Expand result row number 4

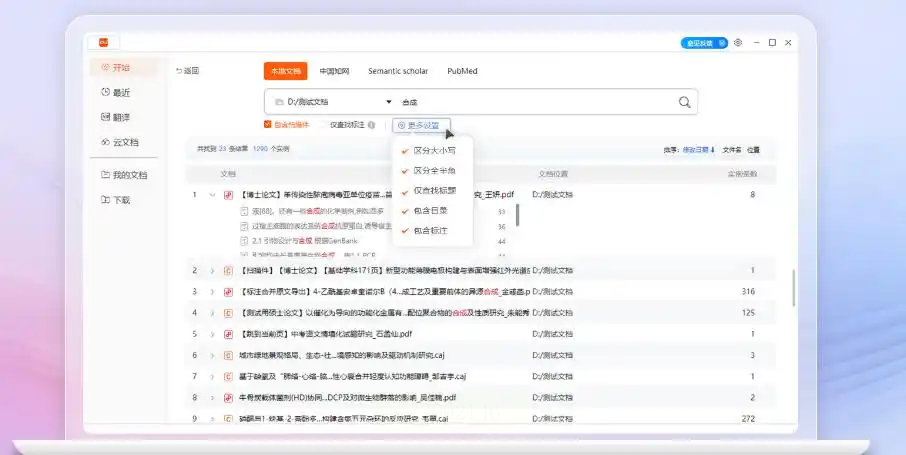coord(212,313)
